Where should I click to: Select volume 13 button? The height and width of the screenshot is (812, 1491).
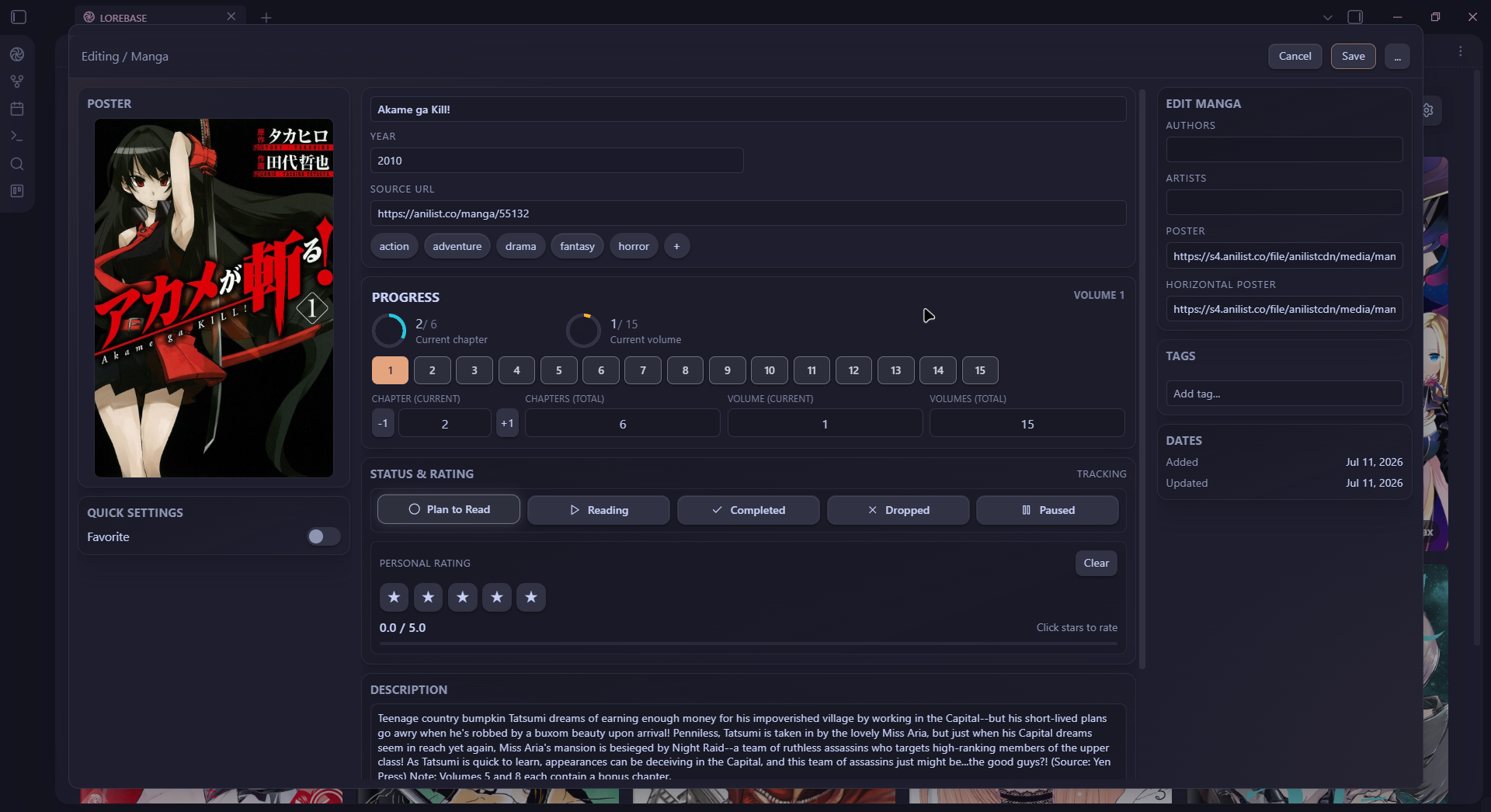point(896,370)
